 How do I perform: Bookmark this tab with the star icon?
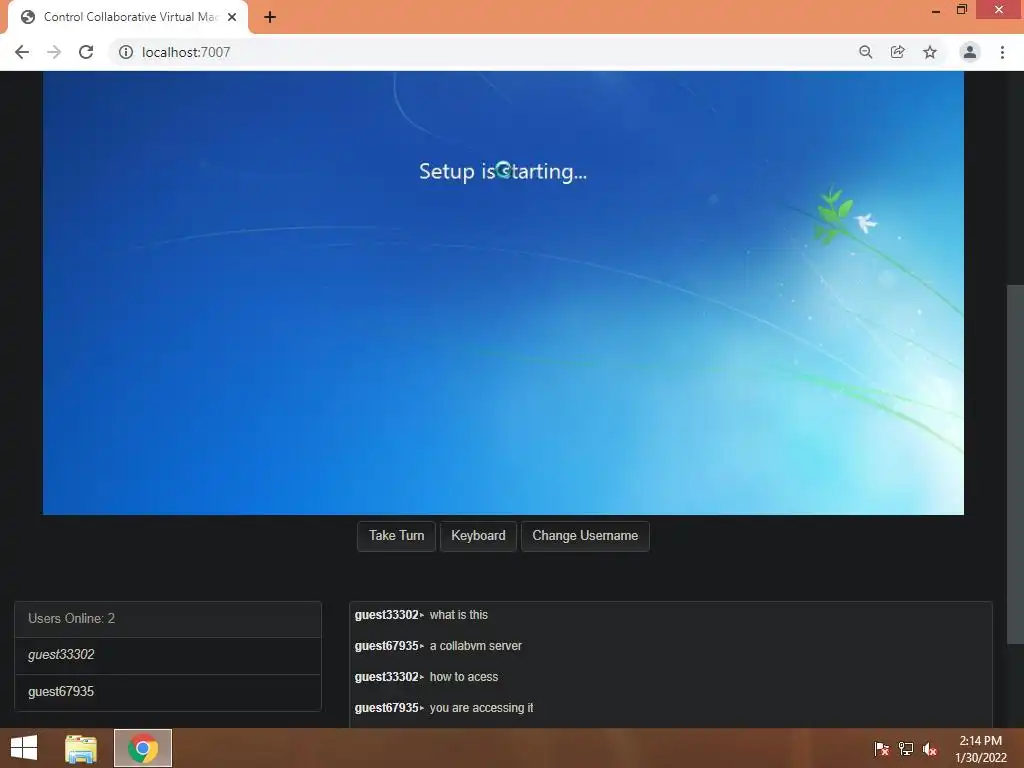(x=930, y=52)
